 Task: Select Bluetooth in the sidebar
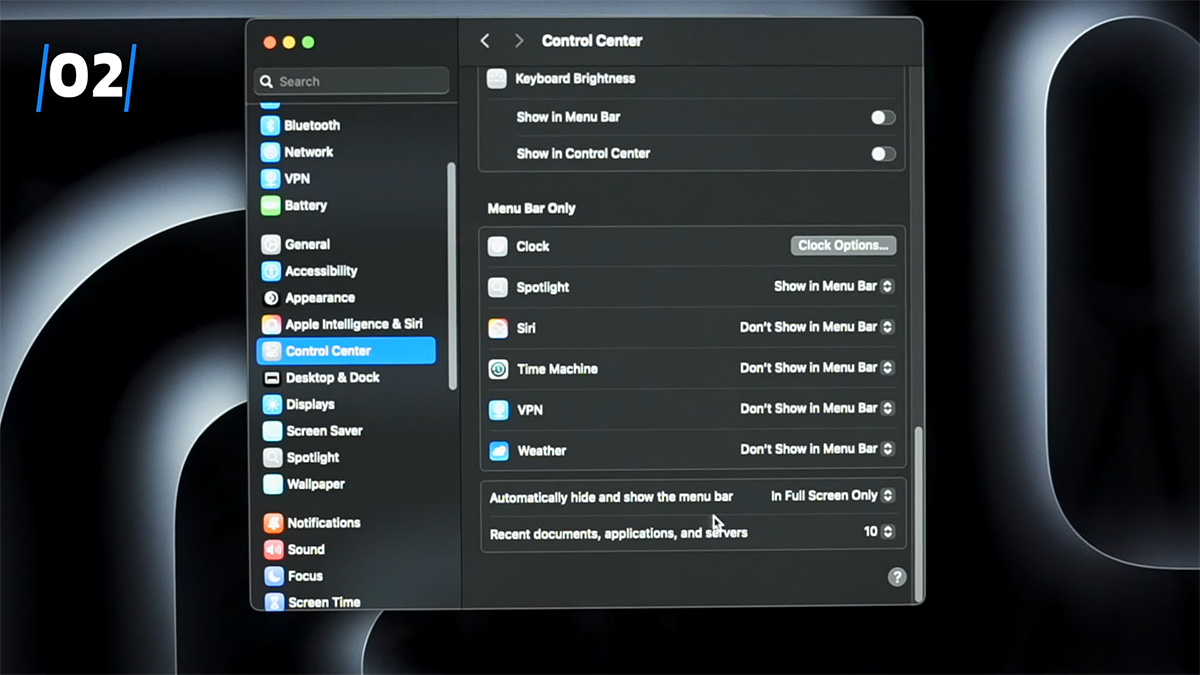[312, 125]
